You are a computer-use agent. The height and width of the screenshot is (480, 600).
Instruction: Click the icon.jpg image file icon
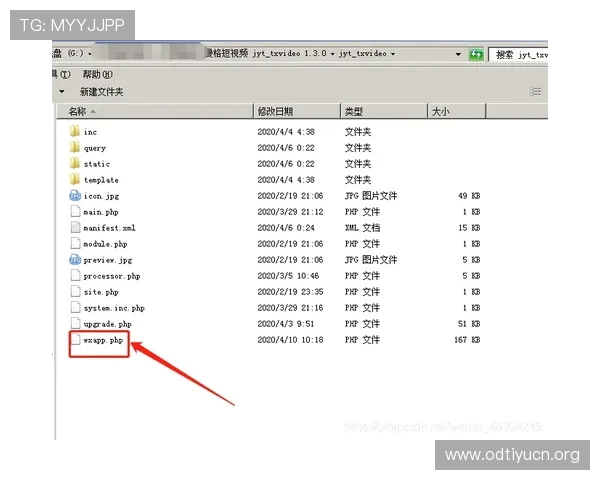pos(75,196)
